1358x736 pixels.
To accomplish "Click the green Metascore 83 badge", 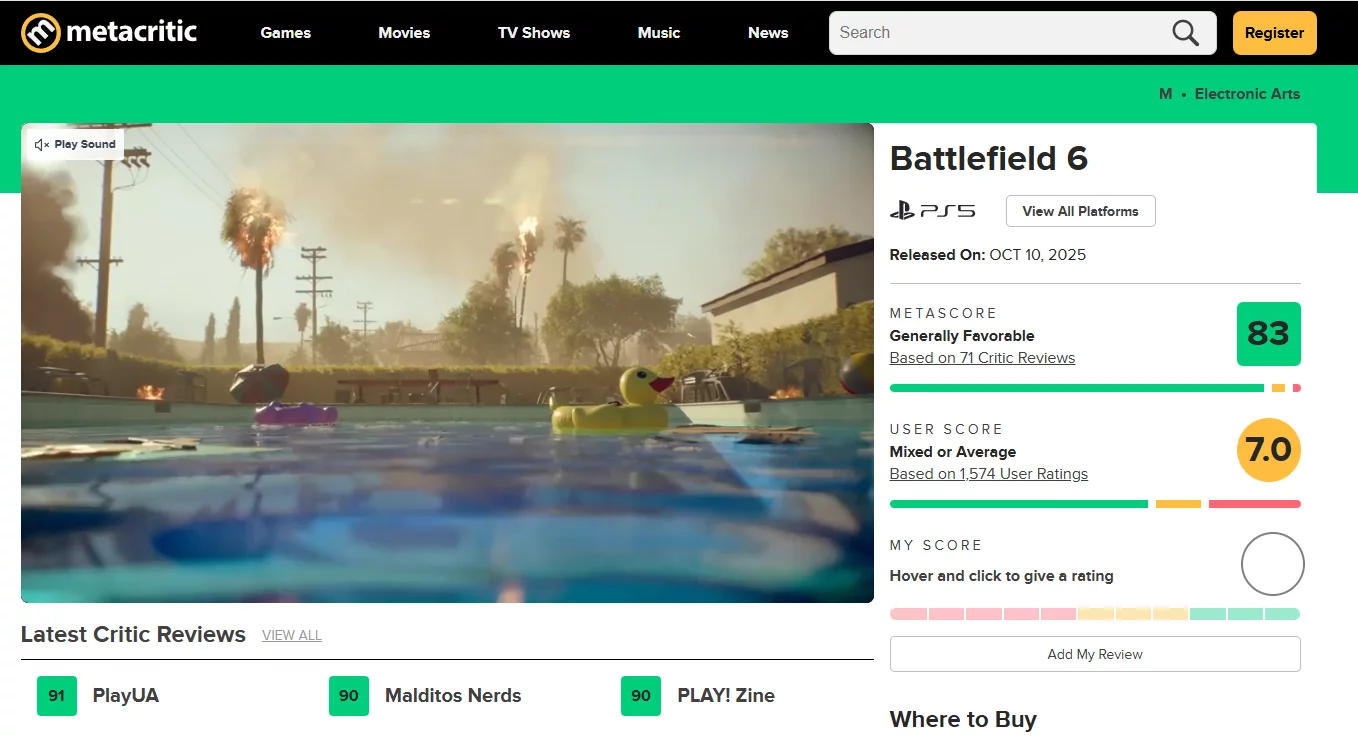I will click(1269, 334).
